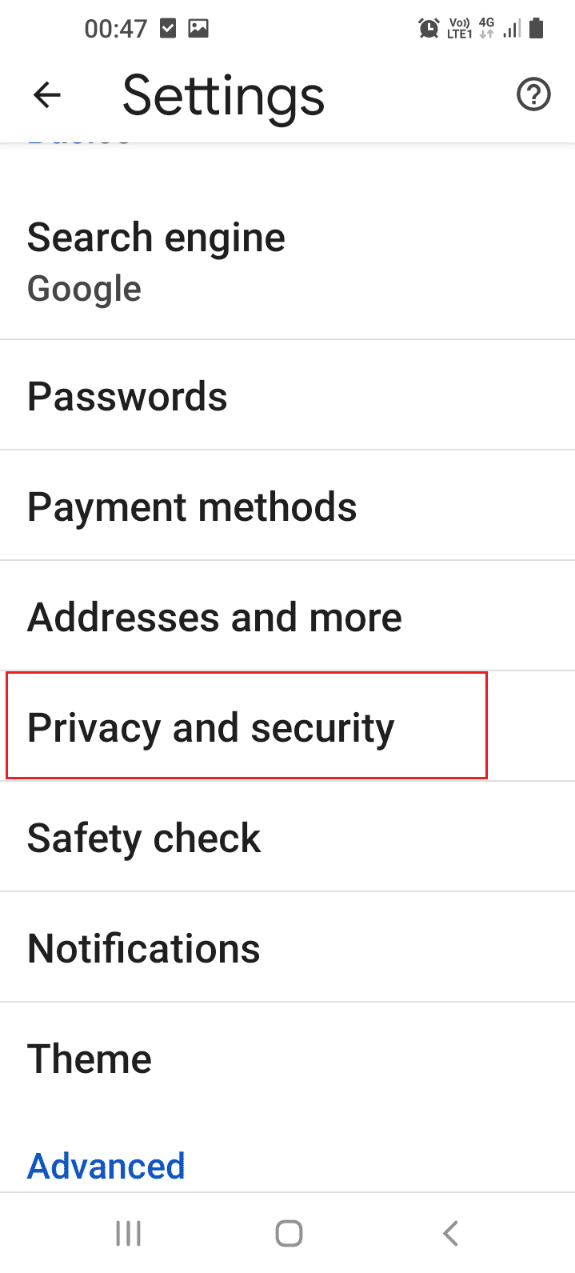Tap the Settings page title
Screen dimensions: 575x1273
click(x=223, y=97)
